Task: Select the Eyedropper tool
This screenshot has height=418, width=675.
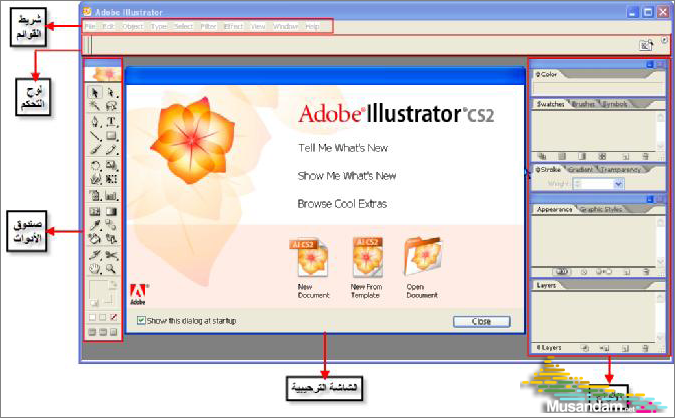Action: click(95, 225)
